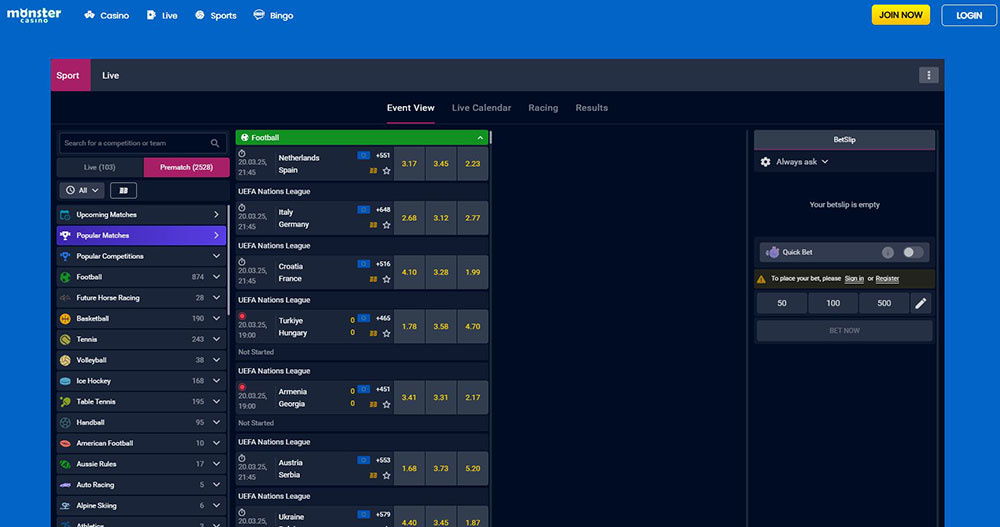This screenshot has height=527, width=1000.
Task: Favorite the Italy vs Germany match star
Action: [386, 225]
